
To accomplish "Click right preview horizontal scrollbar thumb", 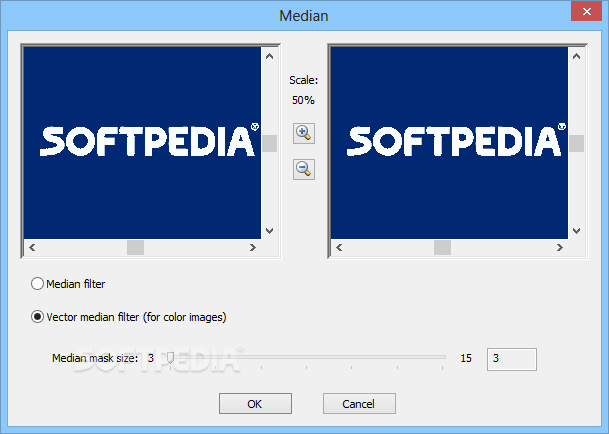I will tap(442, 248).
